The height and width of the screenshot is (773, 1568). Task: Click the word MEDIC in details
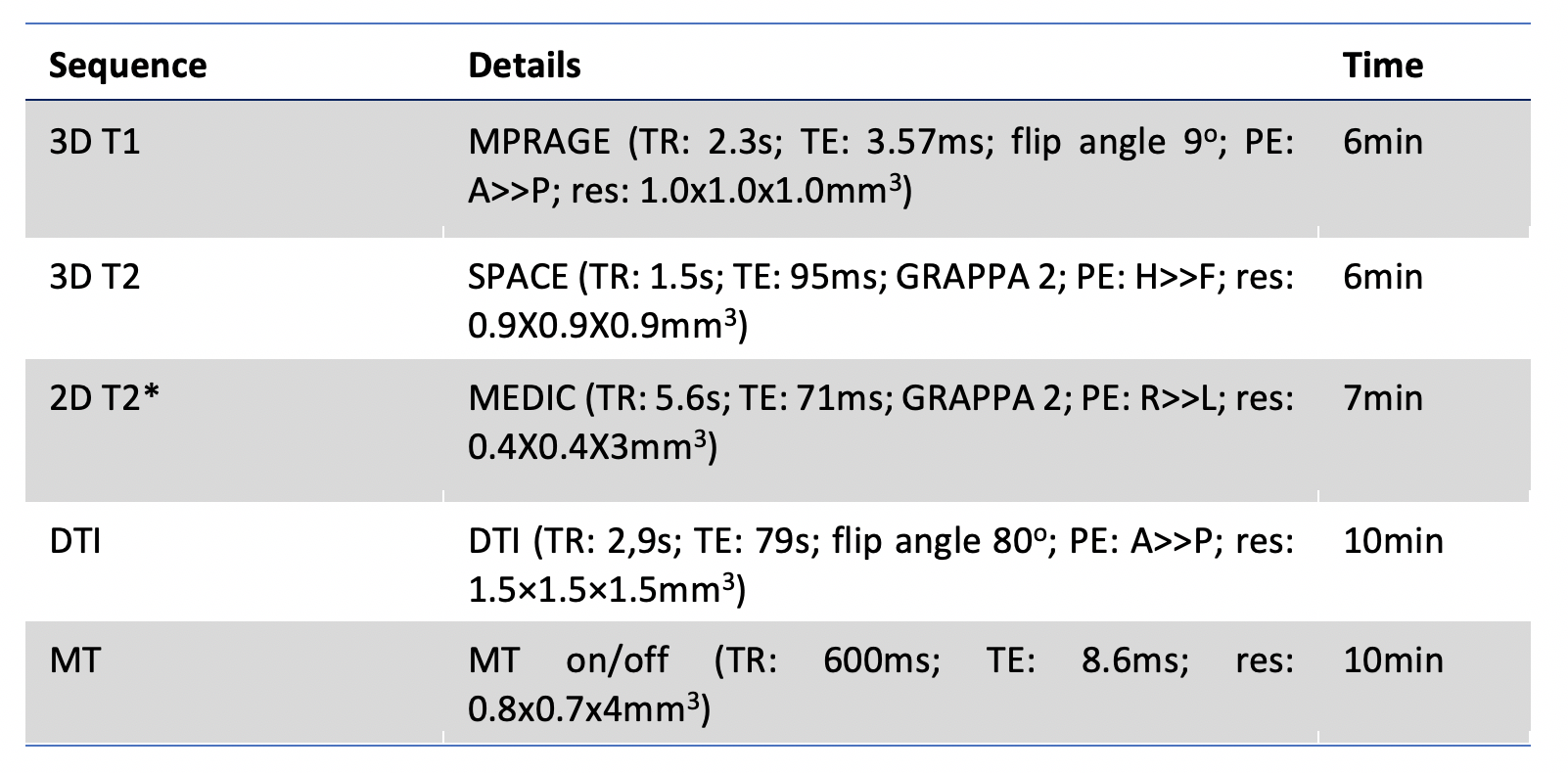pos(522,399)
